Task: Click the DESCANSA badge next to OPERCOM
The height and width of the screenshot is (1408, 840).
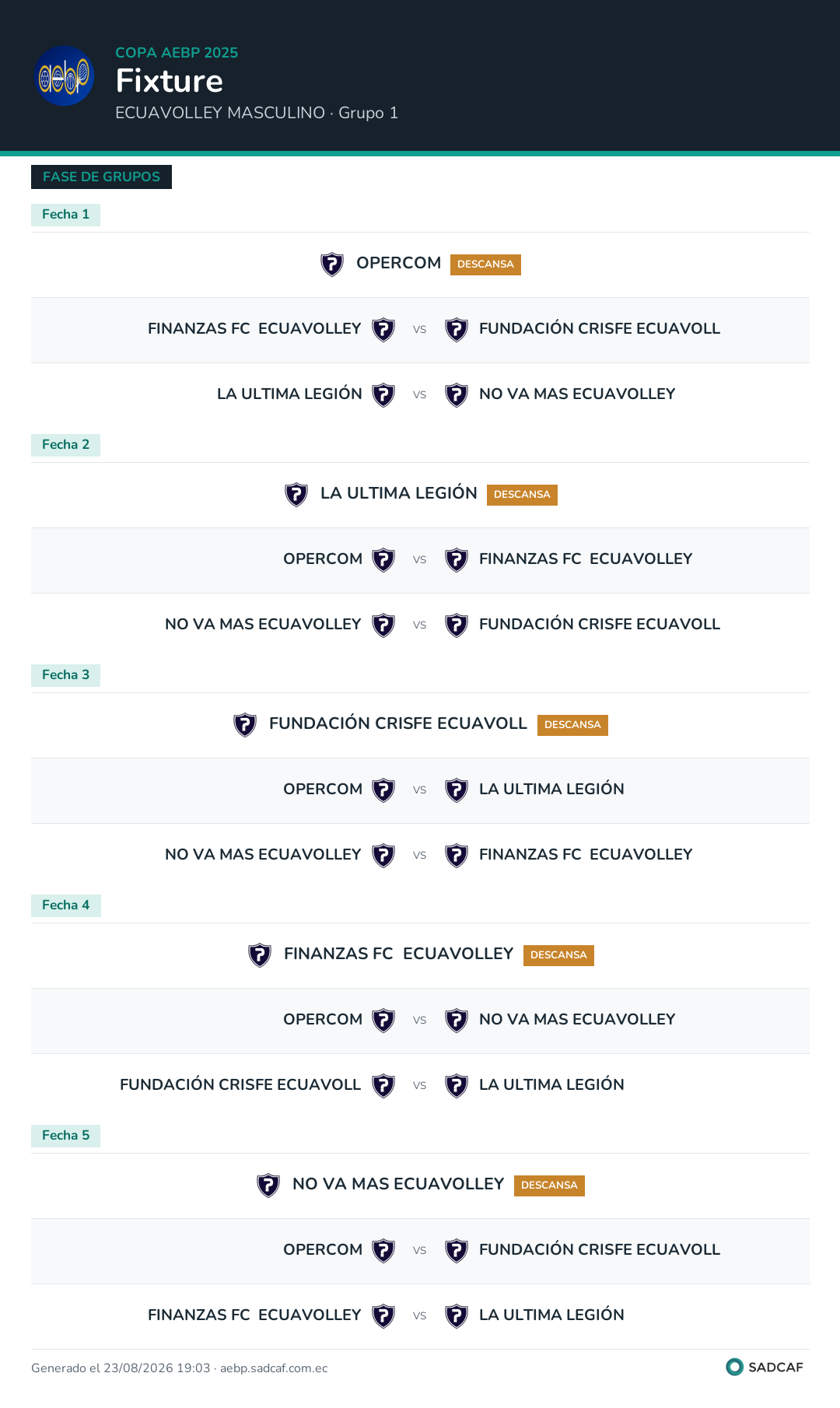Action: click(485, 264)
